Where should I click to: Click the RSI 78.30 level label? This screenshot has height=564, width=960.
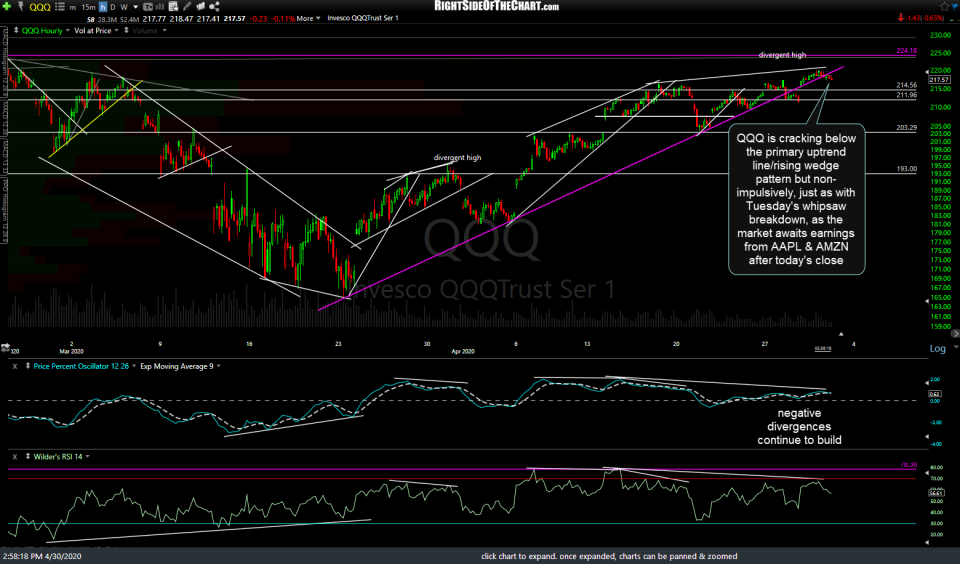coord(909,465)
